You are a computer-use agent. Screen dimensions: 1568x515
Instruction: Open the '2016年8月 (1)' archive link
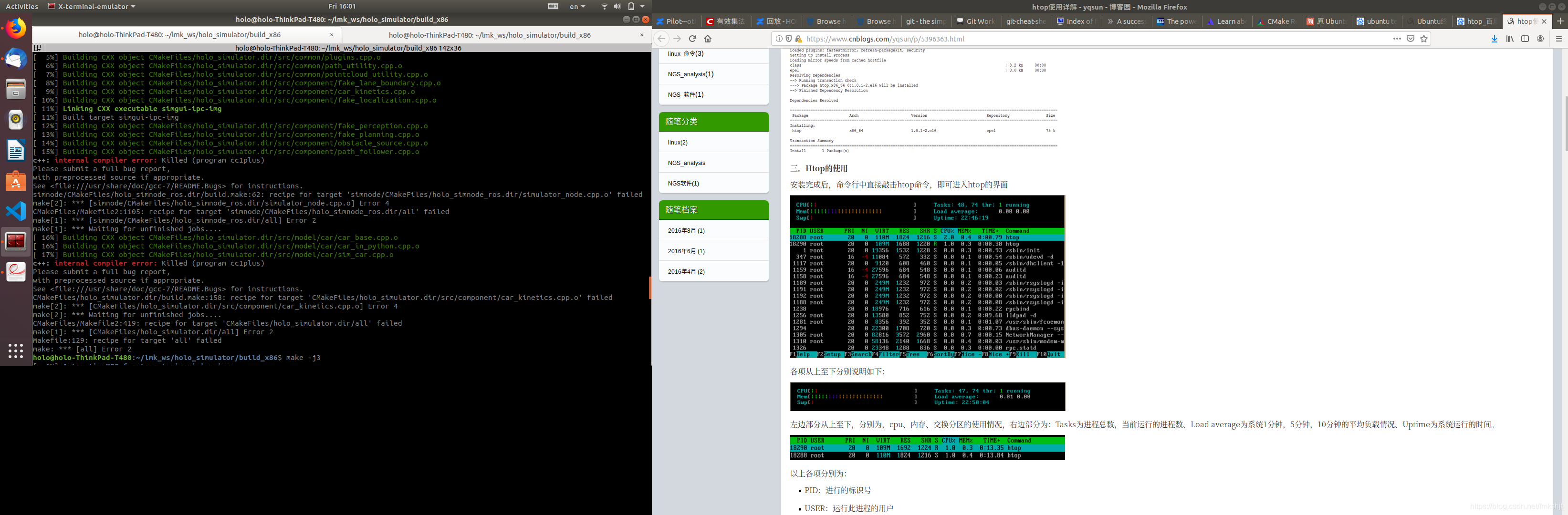[686, 230]
